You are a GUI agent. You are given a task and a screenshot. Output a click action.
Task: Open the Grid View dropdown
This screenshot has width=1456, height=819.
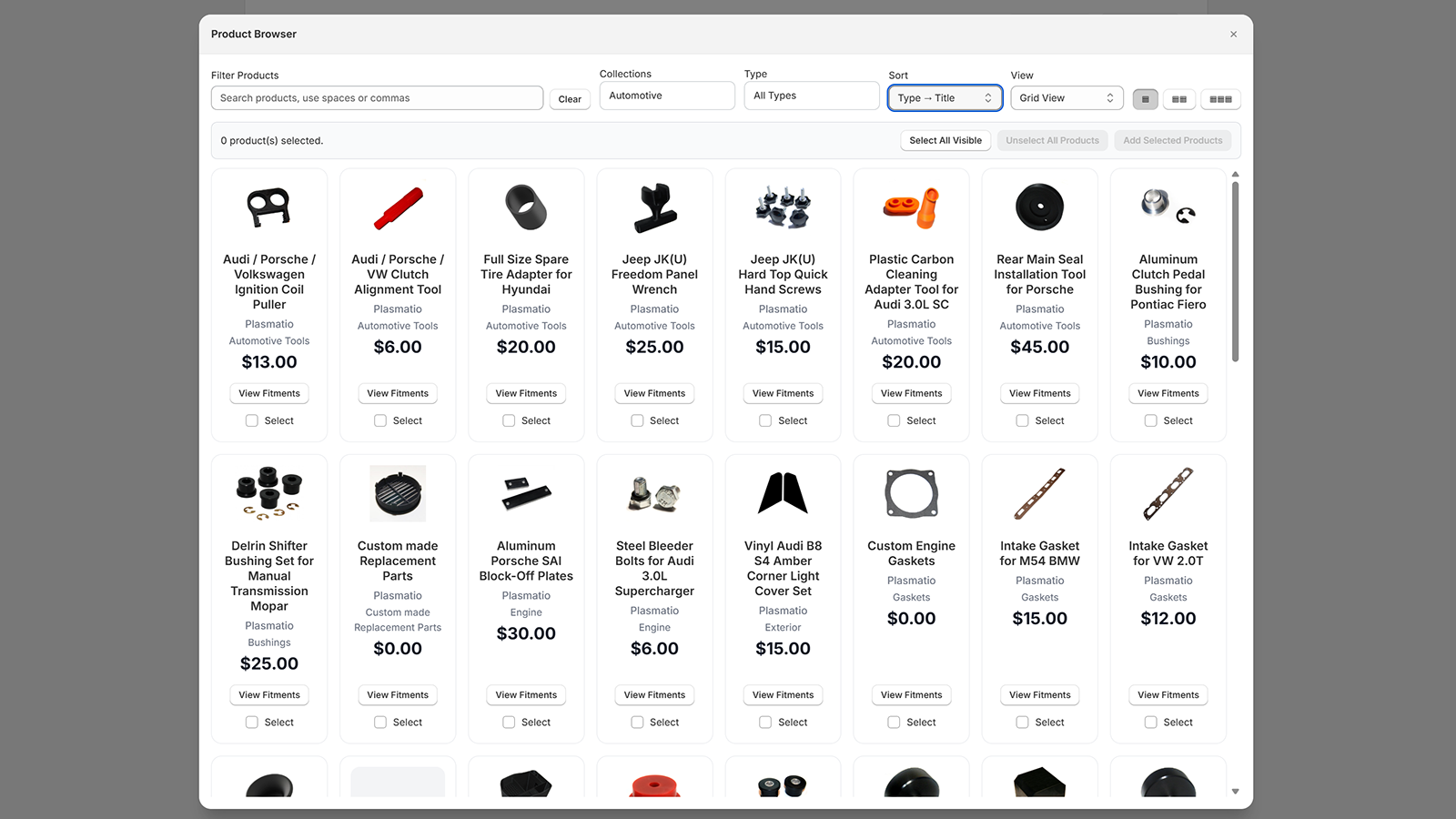pos(1067,98)
